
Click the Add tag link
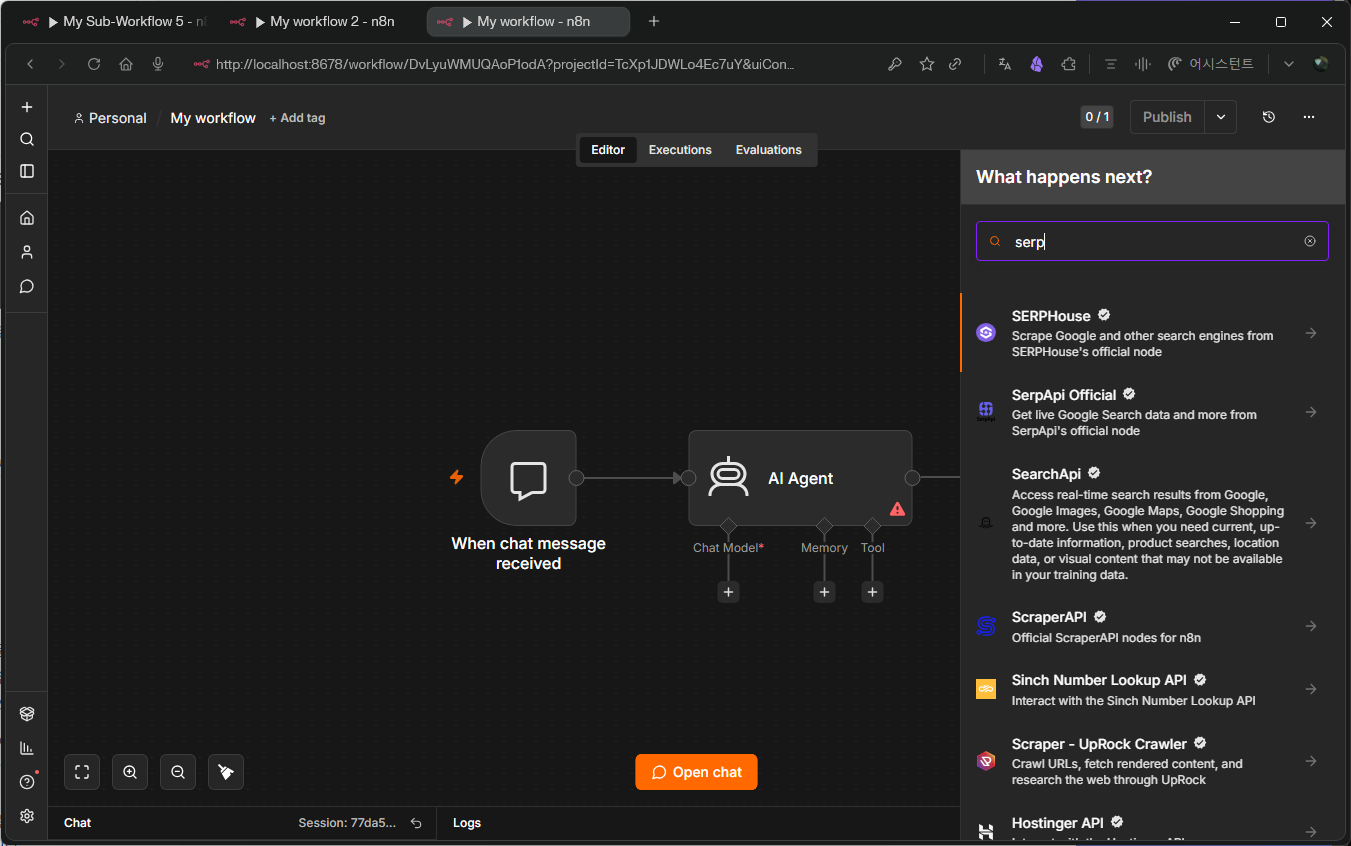click(297, 118)
